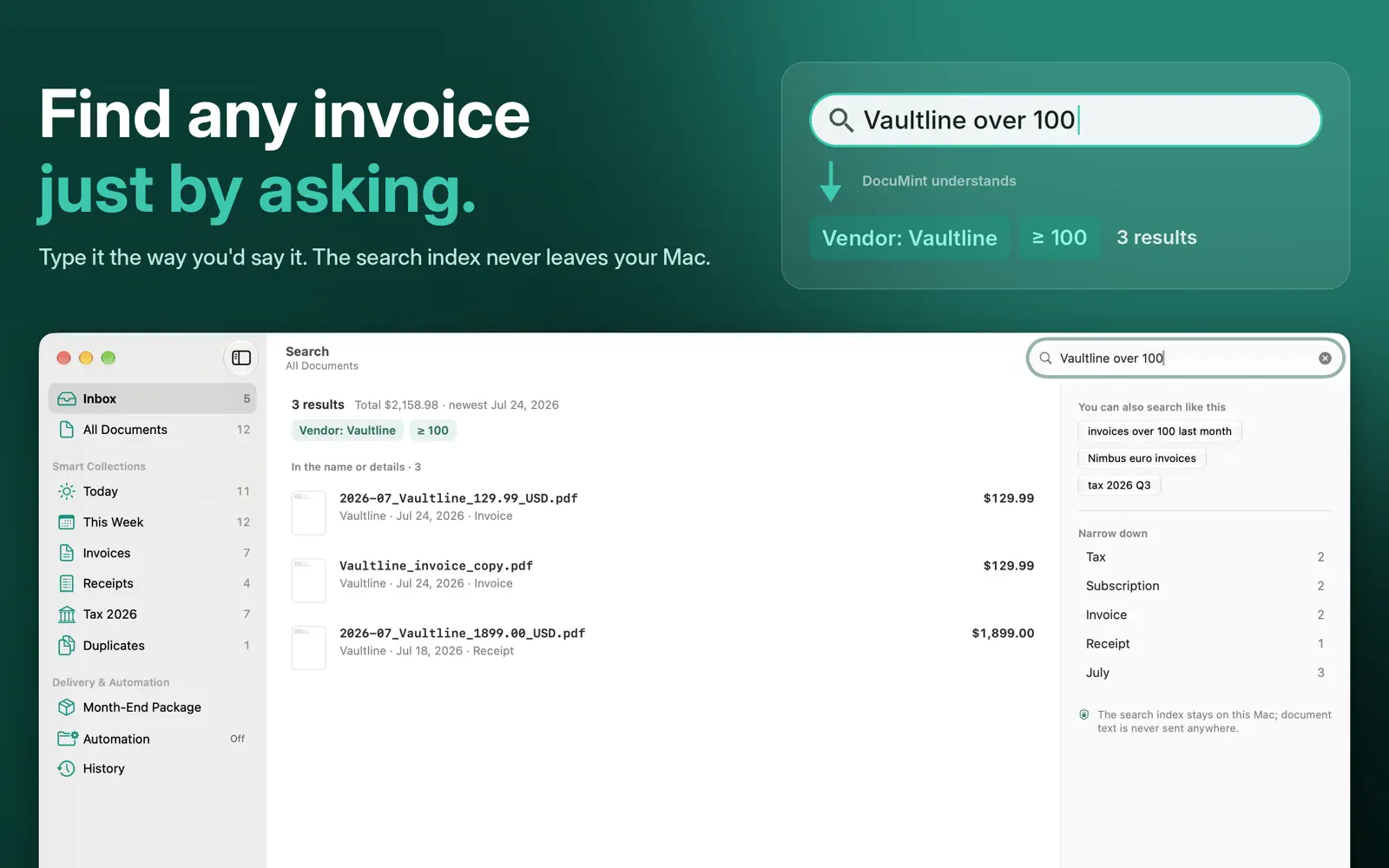Click the This Week calendar icon
1389x868 pixels.
click(x=67, y=522)
